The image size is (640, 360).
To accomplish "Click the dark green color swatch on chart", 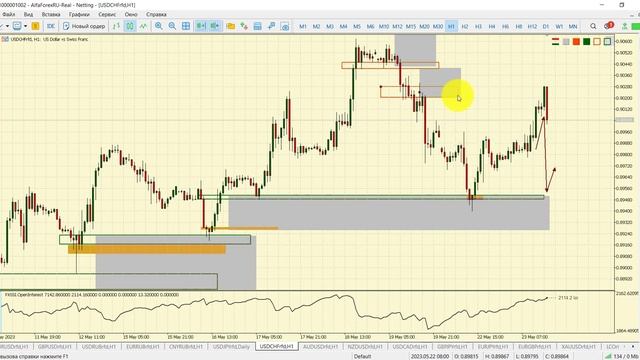I will [587, 41].
